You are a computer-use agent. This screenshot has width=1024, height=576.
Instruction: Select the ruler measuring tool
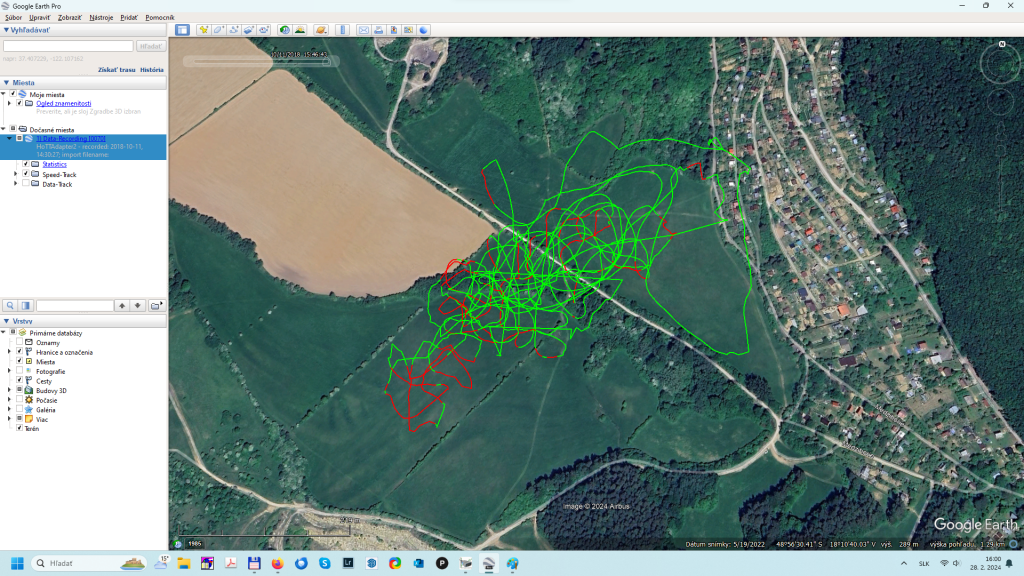342,30
